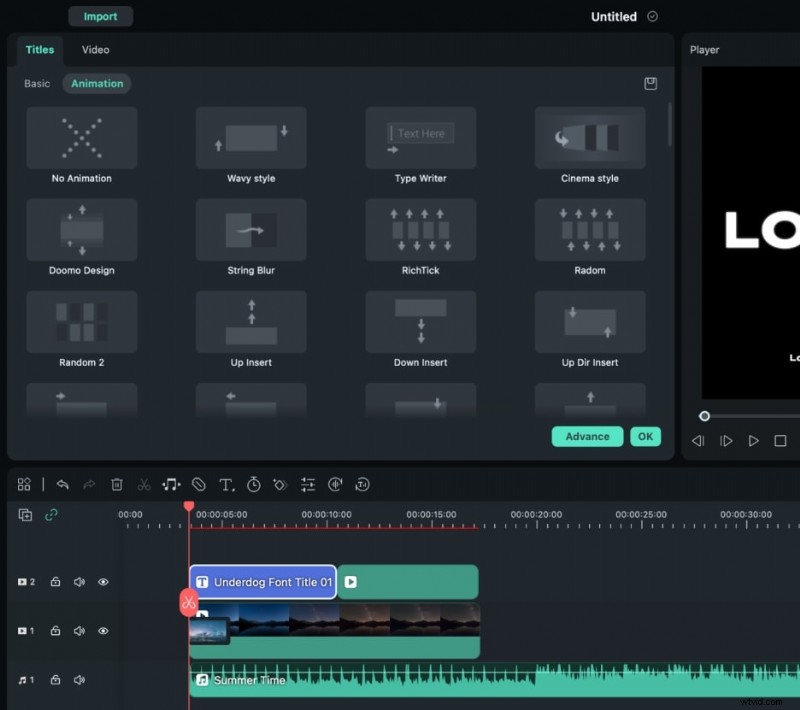Image resolution: width=800 pixels, height=710 pixels.
Task: Choose the Type Writer animation thumbnail
Action: click(x=421, y=138)
